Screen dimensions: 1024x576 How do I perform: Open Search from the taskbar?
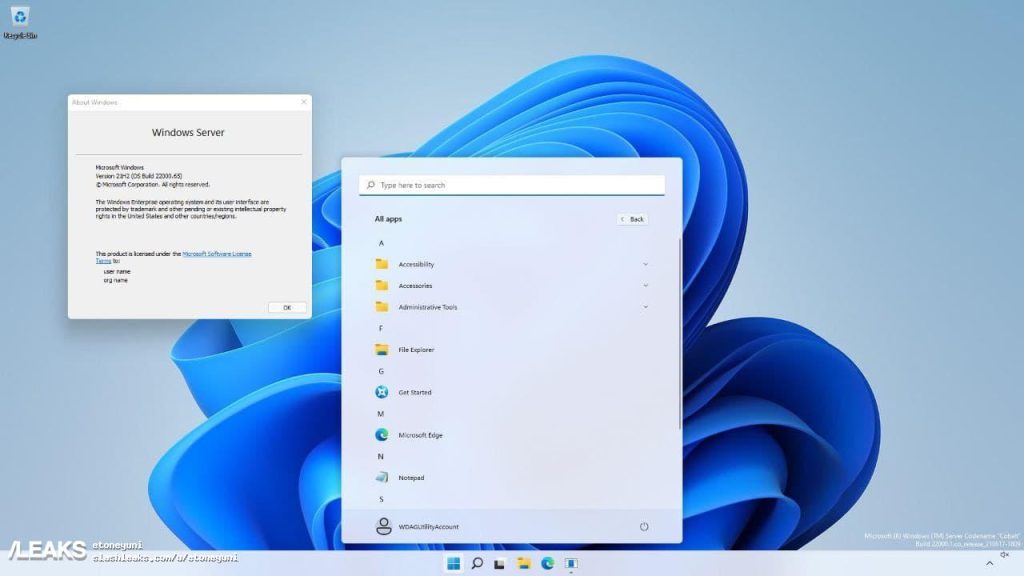(475, 562)
